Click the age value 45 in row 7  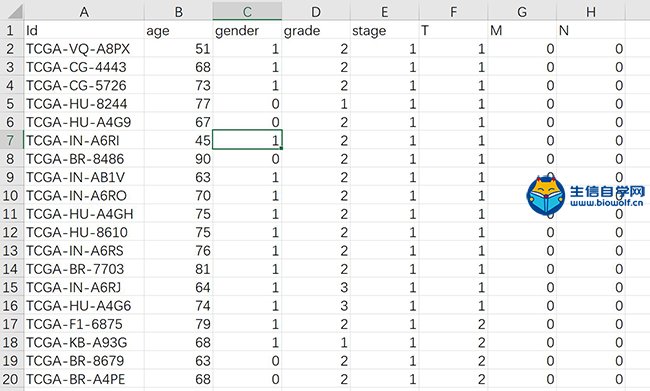178,140
